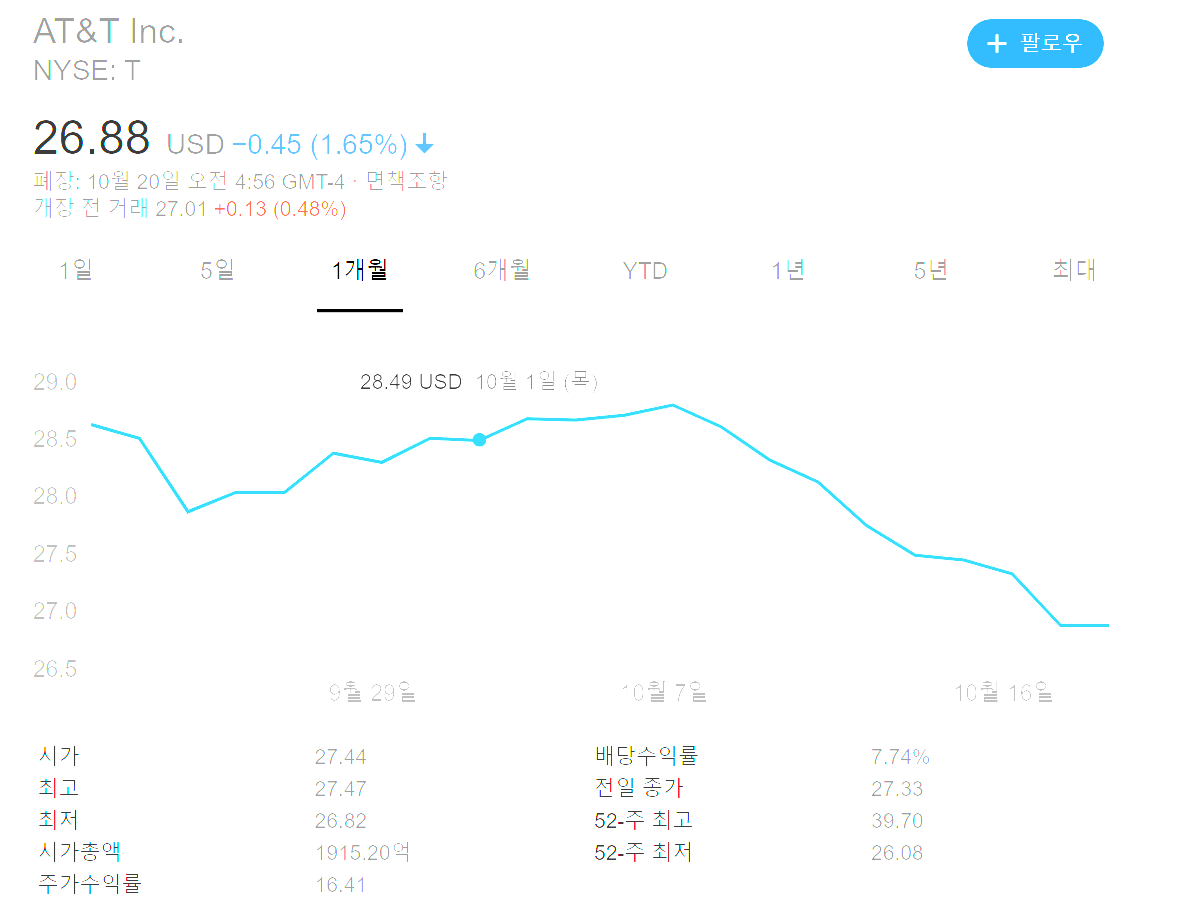Select the 5일 time range tab
1196x916 pixels.
217,270
